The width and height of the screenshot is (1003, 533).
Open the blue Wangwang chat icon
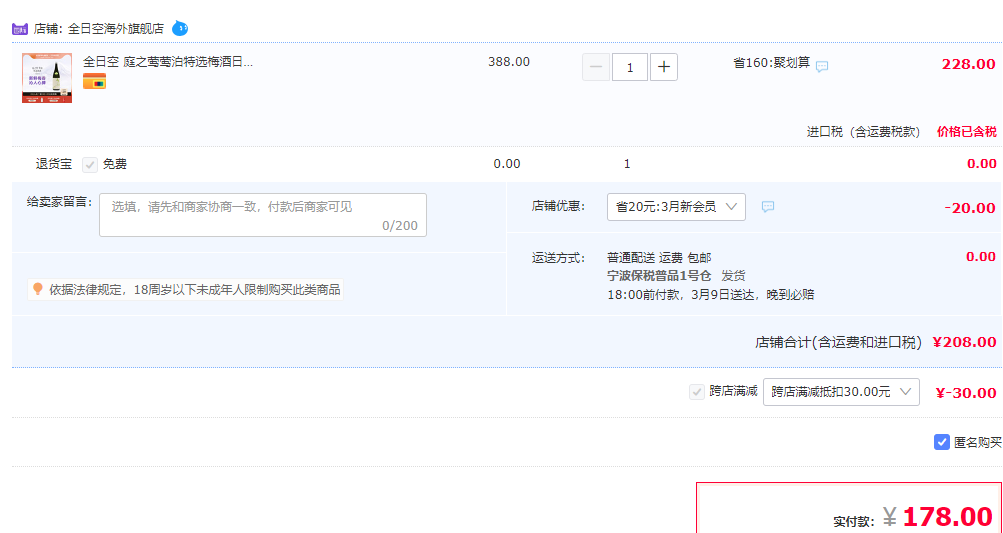tap(180, 28)
